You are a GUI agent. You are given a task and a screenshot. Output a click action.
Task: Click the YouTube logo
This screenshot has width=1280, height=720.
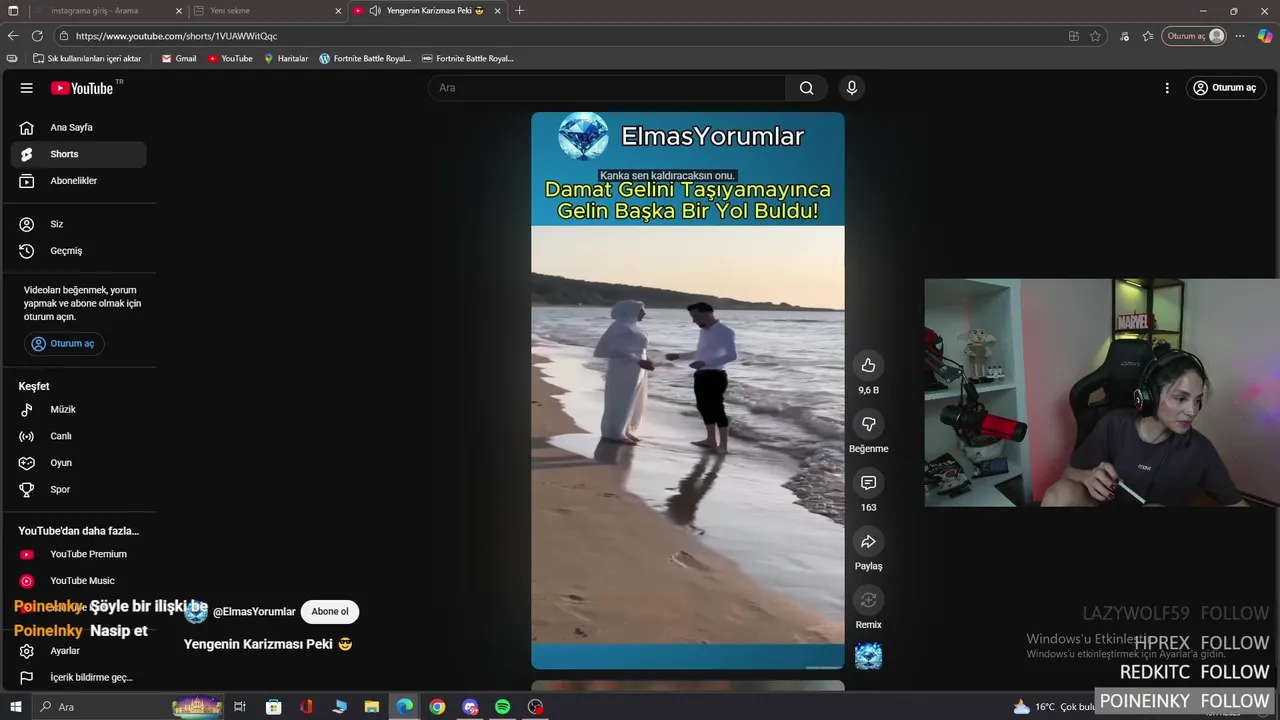(82, 88)
